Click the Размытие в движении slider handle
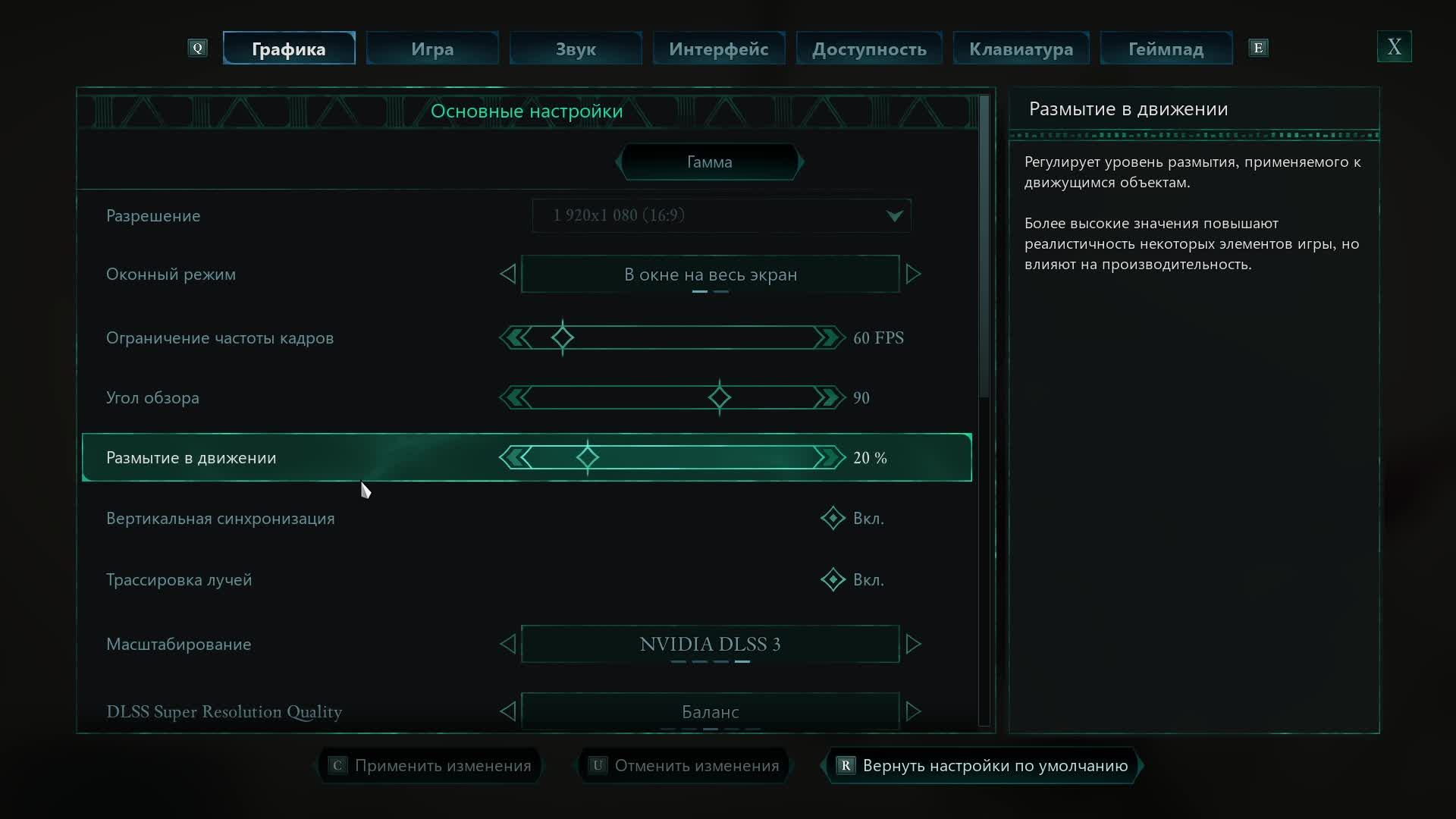This screenshot has width=1456, height=819. tap(588, 457)
